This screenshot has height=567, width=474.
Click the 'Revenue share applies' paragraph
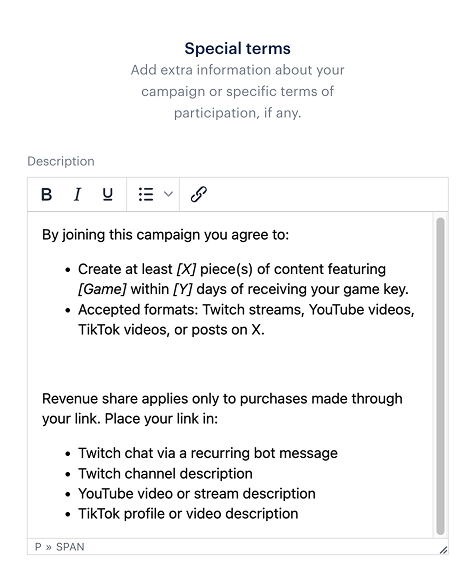222,409
